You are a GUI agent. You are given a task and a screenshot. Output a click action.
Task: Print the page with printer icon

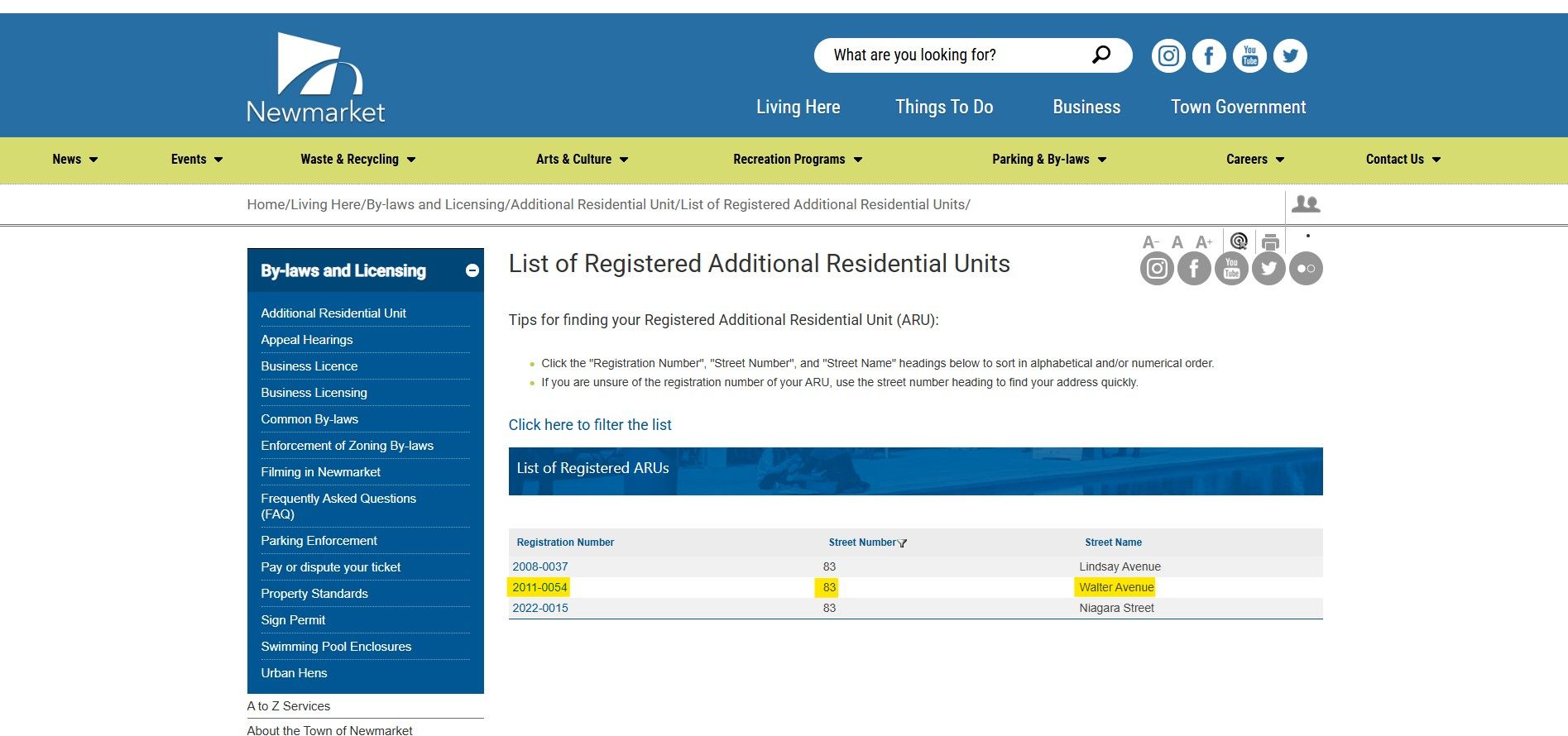pos(1270,242)
